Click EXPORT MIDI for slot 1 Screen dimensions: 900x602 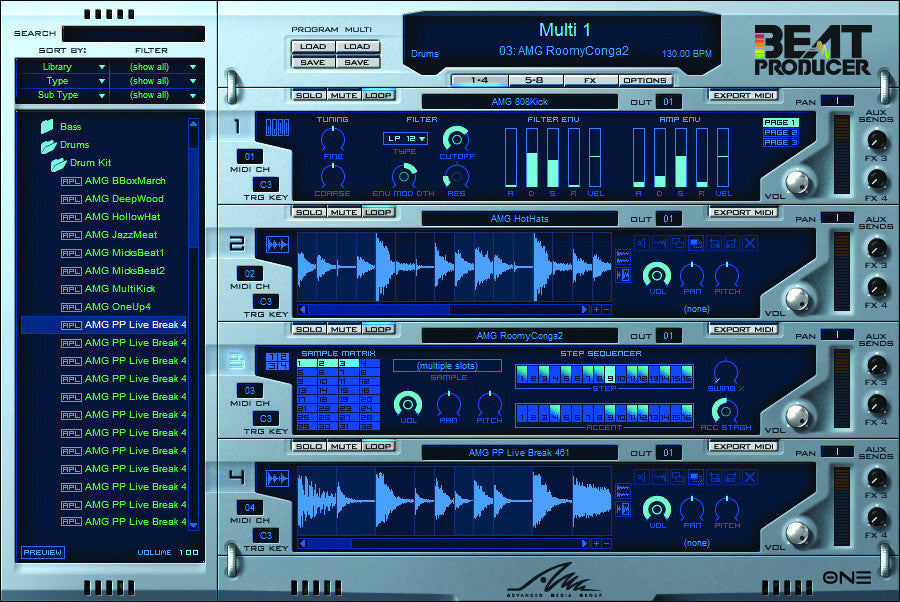click(743, 95)
